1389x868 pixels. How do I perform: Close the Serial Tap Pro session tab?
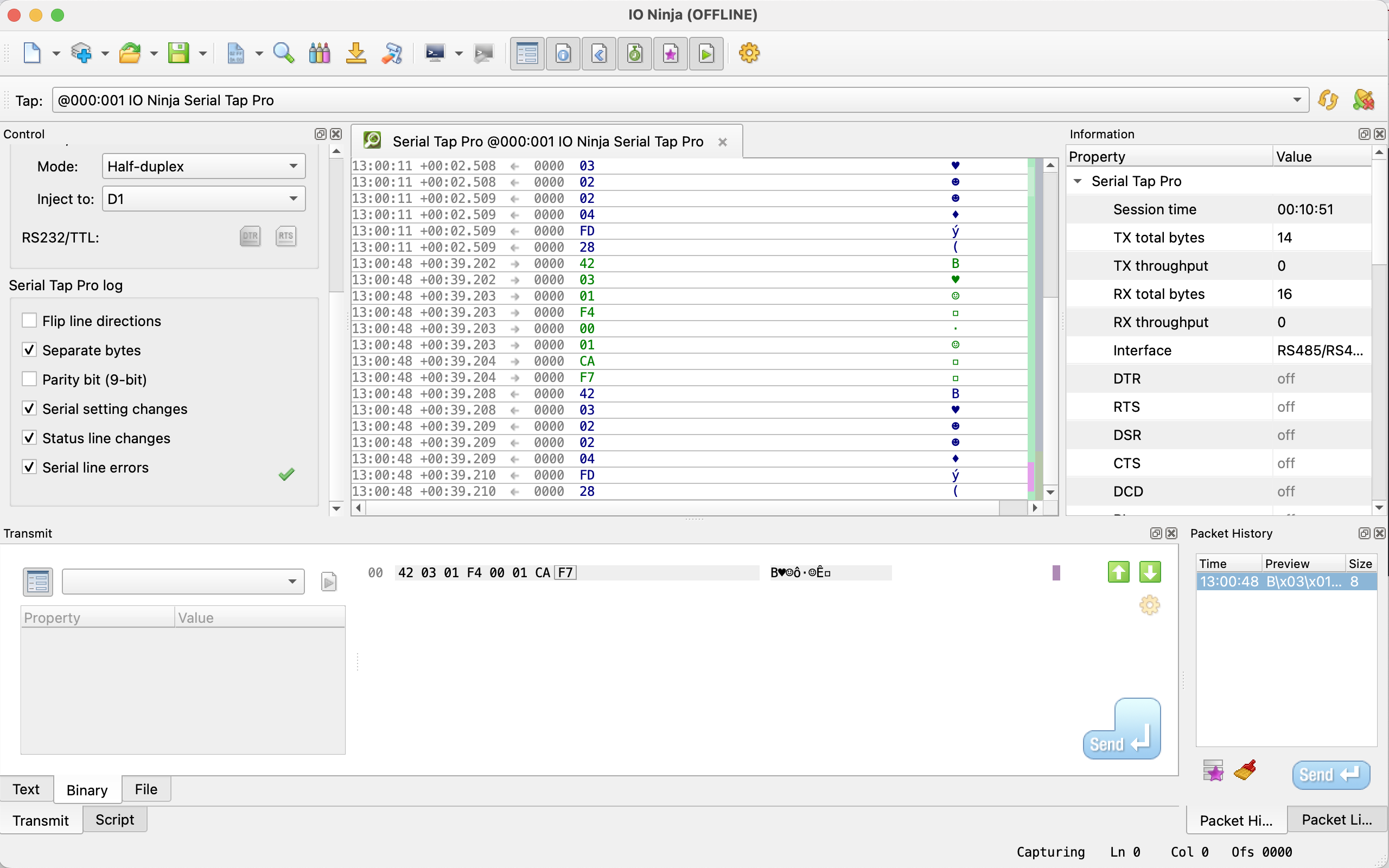point(723,142)
